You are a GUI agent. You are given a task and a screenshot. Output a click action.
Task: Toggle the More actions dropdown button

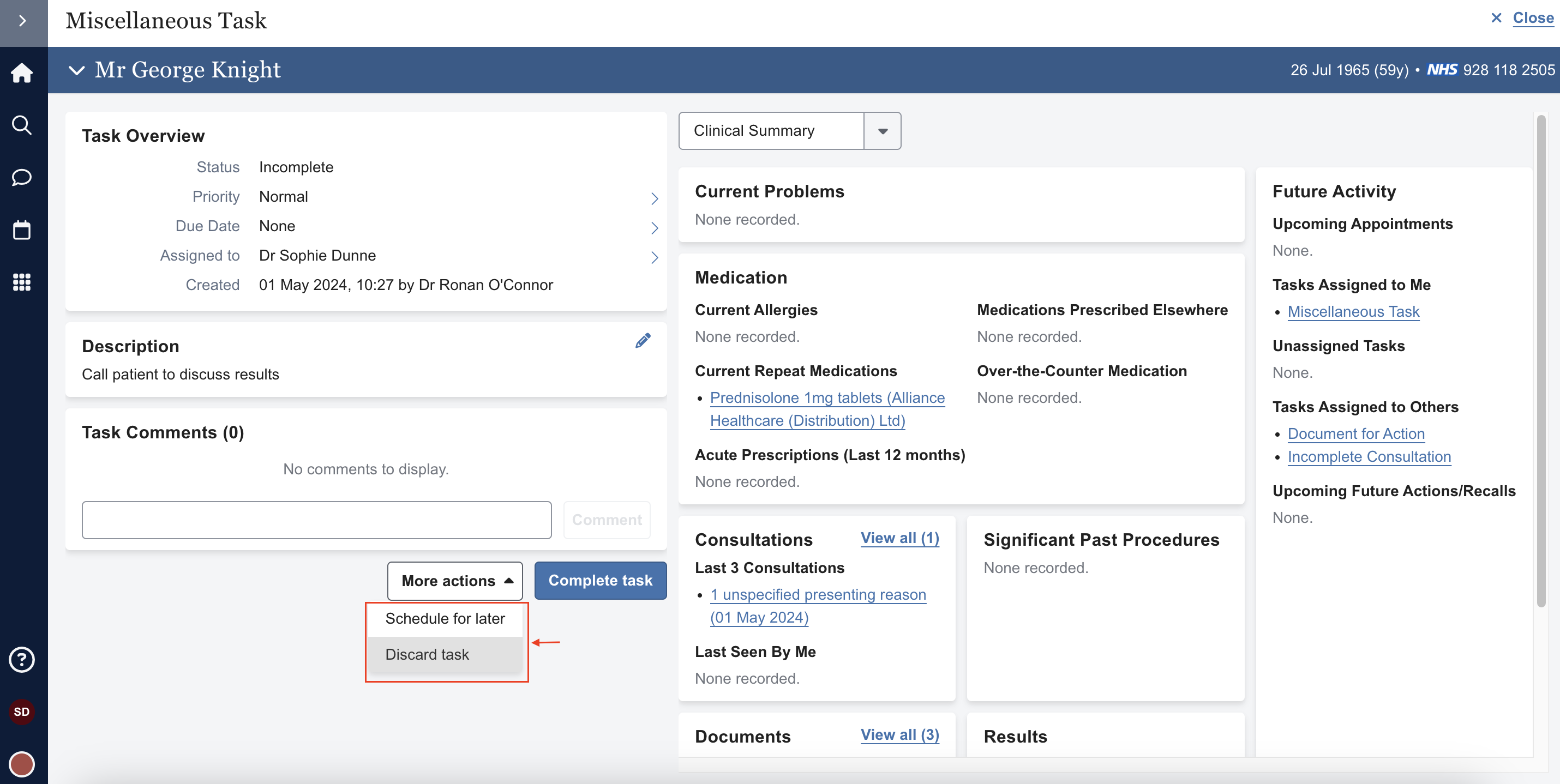(x=455, y=581)
